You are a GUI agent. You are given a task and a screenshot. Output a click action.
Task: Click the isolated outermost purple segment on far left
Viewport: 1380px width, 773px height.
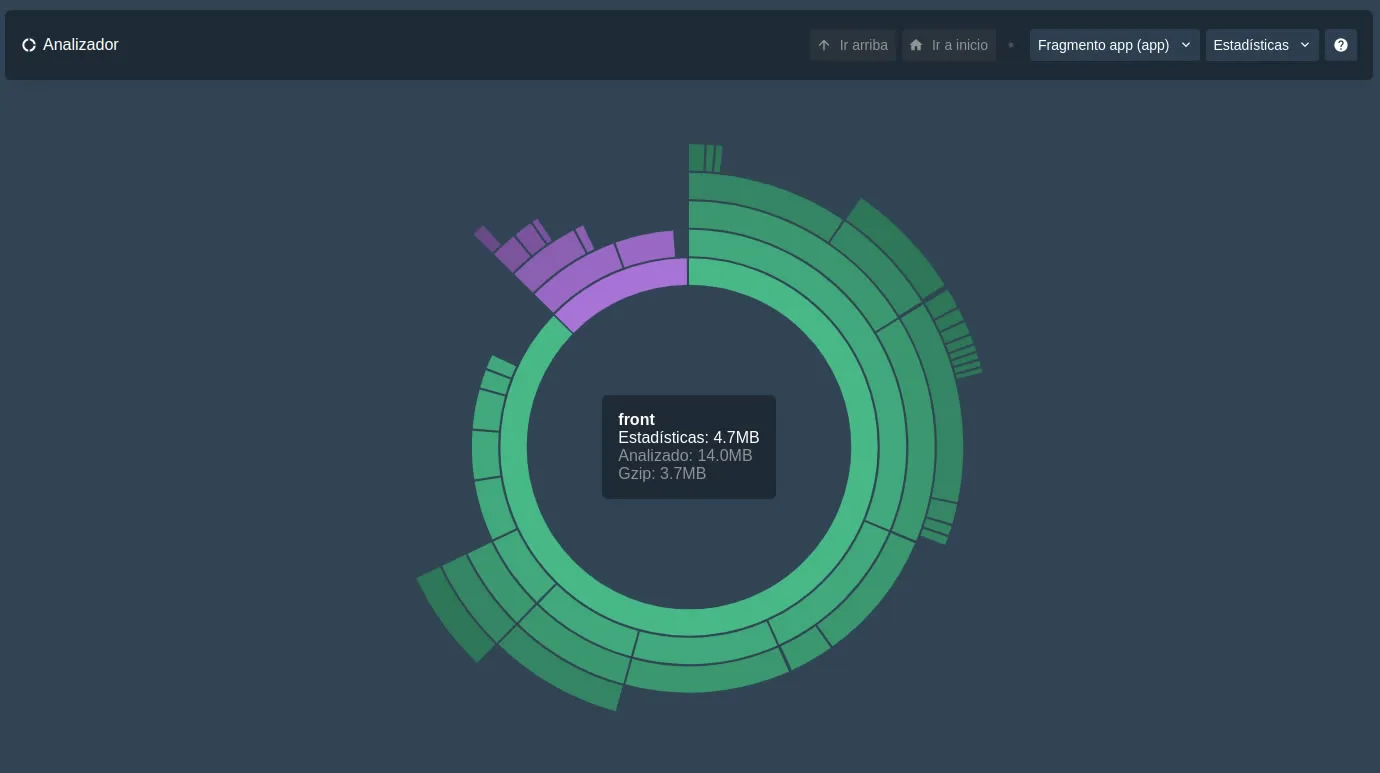487,239
